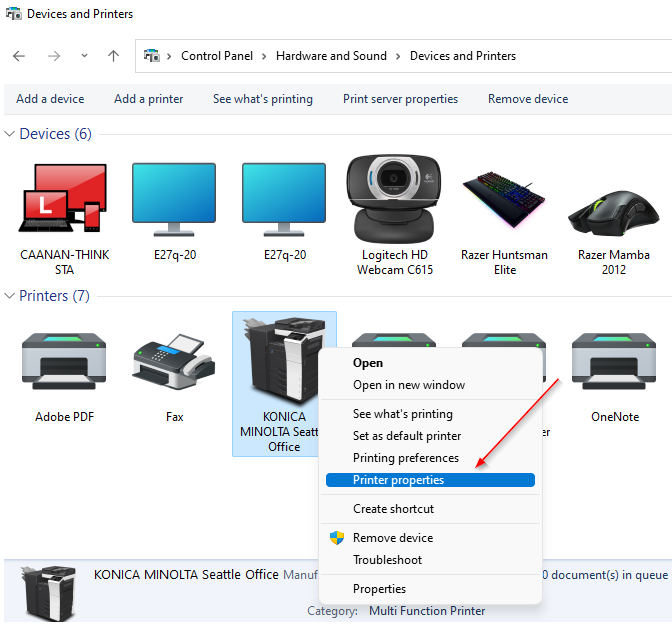672x630 pixels.
Task: Click the Devices and Printers title bar icon
Action: point(13,14)
